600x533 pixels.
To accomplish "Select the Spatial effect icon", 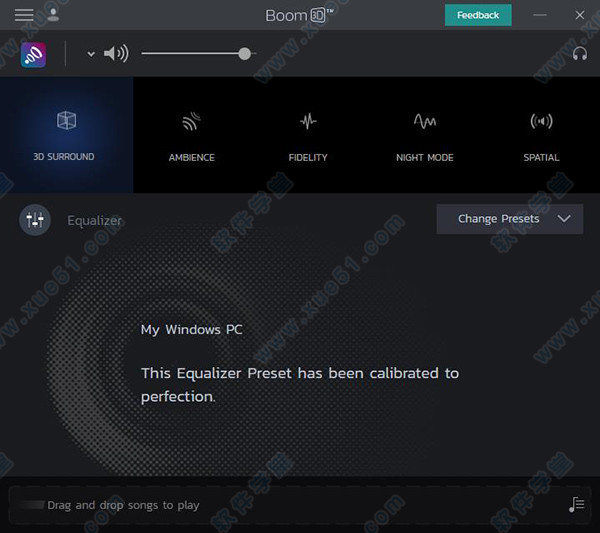I will 541,122.
